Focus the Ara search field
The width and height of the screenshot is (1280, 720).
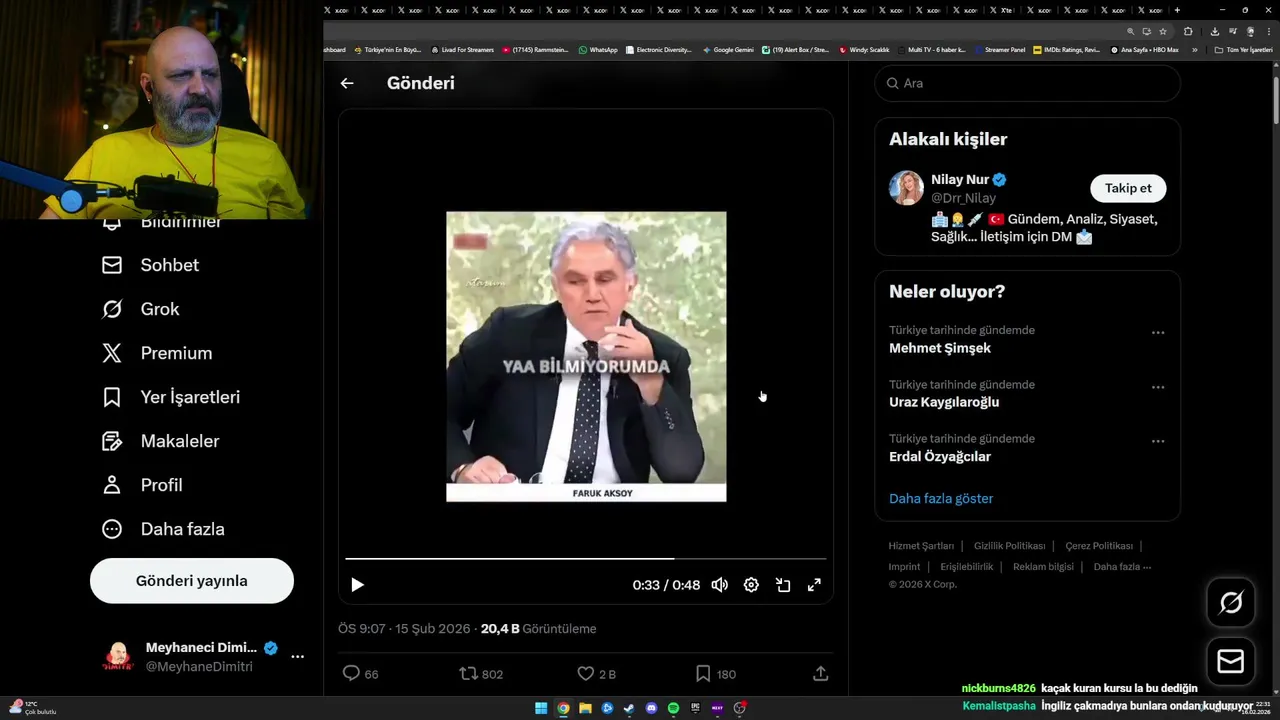(1027, 83)
